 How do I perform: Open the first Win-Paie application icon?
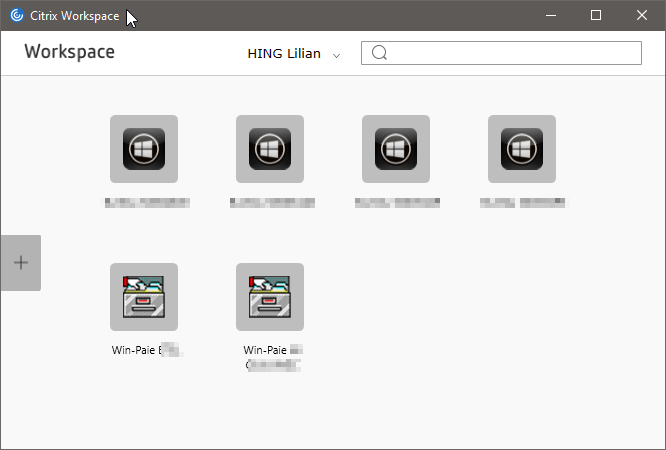point(143,297)
